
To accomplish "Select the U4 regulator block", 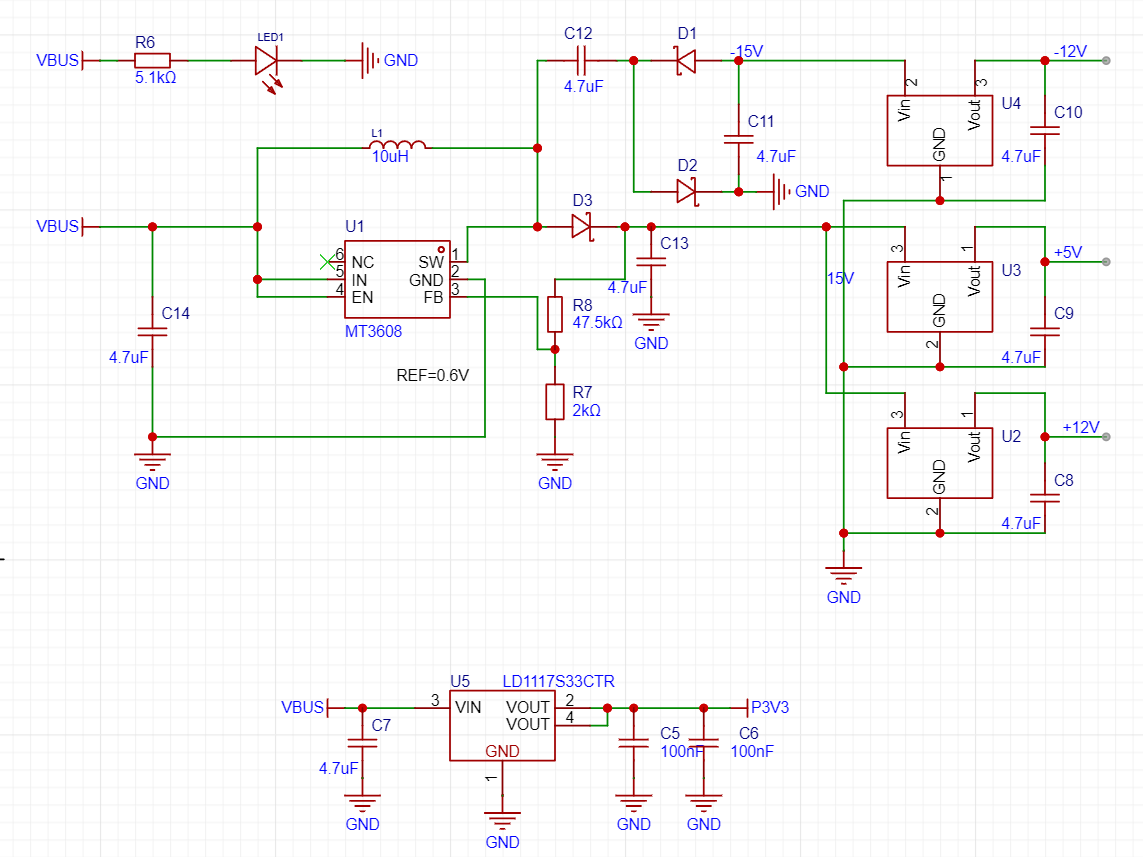I will [x=940, y=130].
